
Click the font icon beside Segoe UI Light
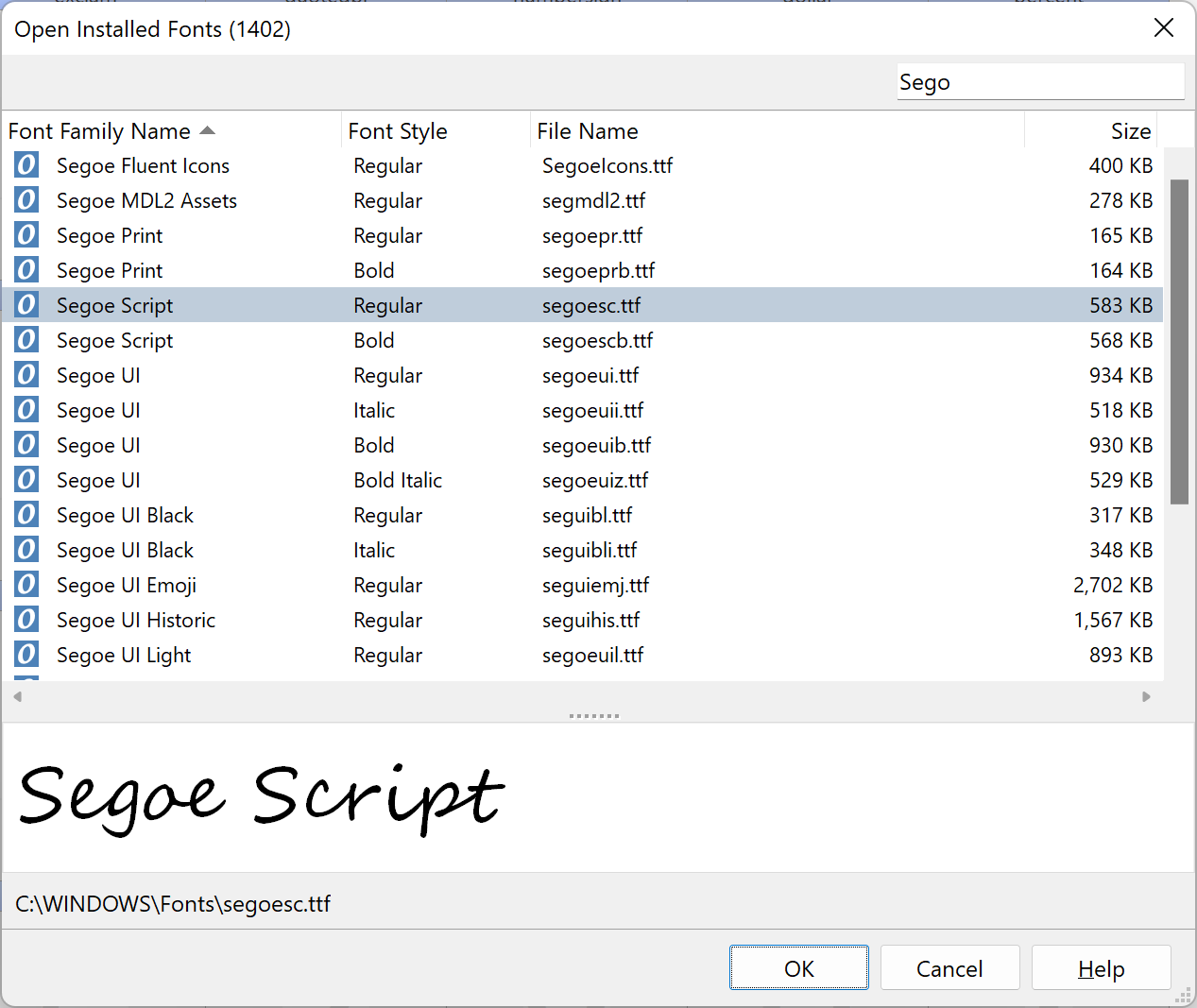click(26, 655)
